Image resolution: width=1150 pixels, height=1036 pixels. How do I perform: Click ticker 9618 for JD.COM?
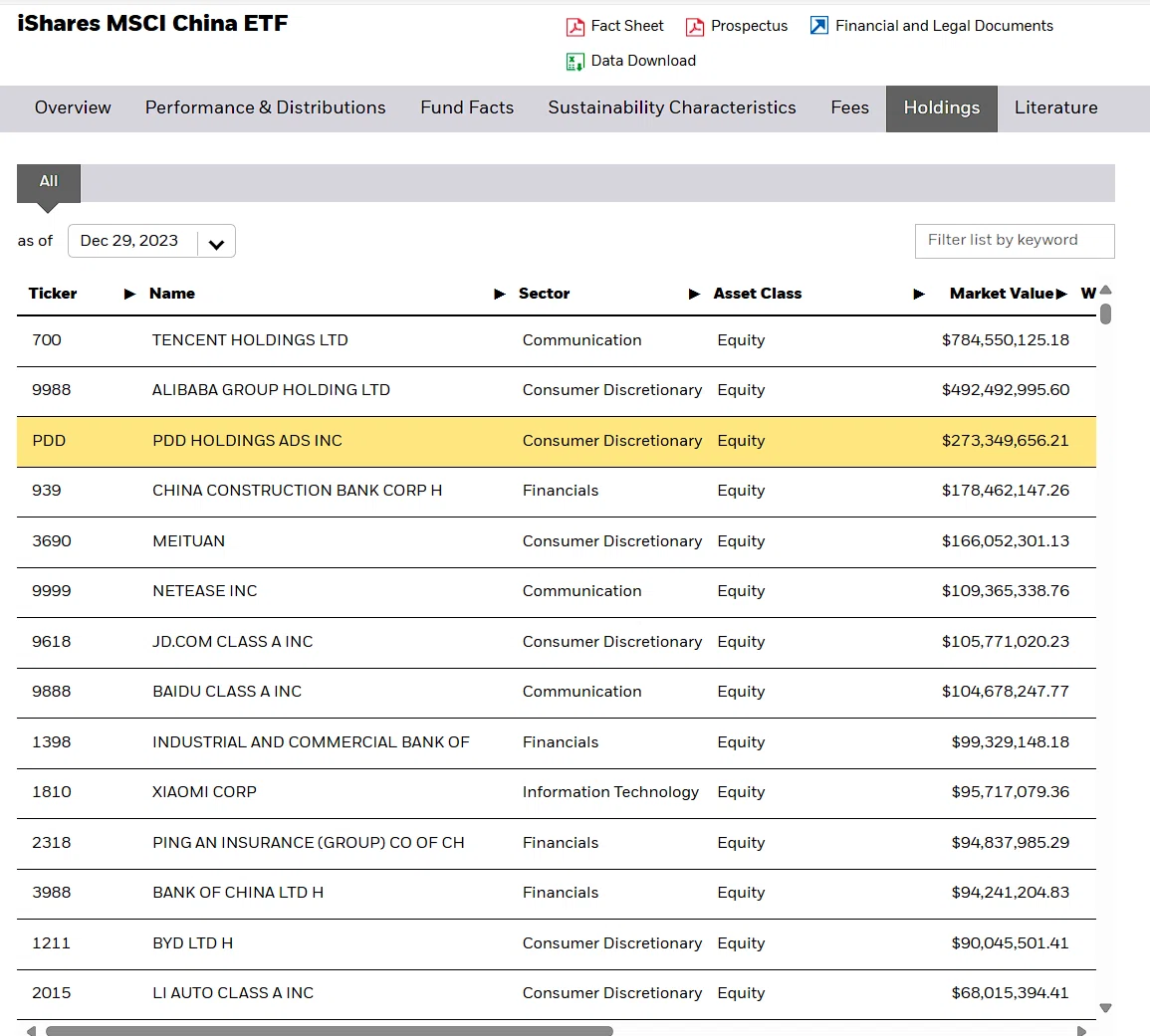[52, 642]
